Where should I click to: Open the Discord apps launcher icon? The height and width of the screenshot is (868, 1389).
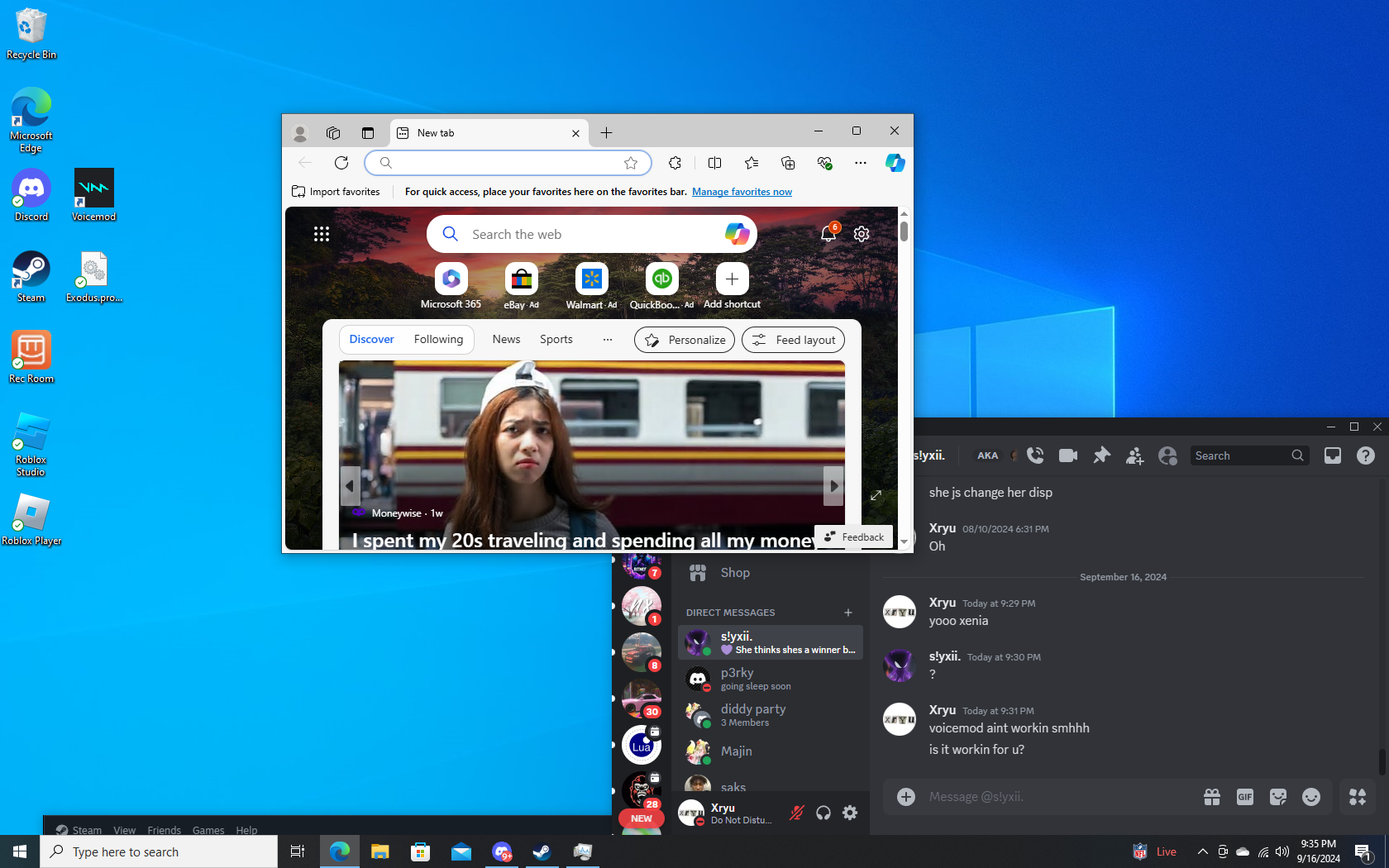pyautogui.click(x=1358, y=797)
